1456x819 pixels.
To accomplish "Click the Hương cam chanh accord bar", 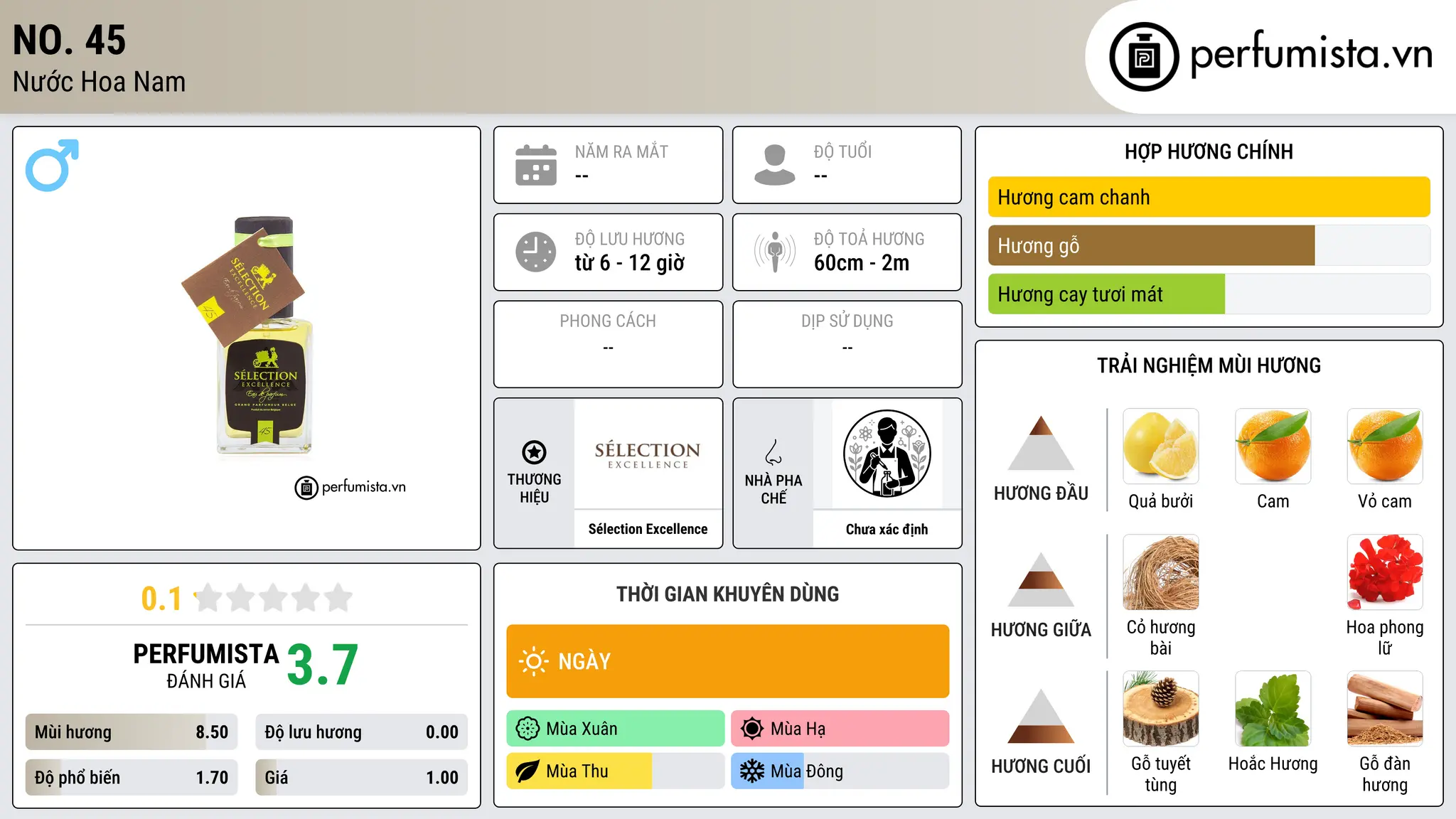I will (x=1209, y=197).
